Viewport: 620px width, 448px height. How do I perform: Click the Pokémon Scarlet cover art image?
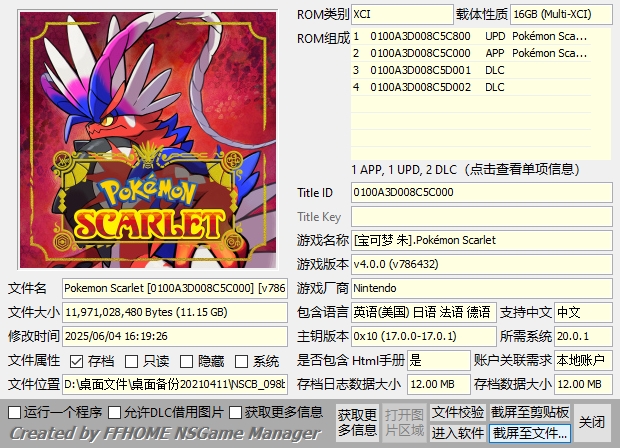coord(143,136)
